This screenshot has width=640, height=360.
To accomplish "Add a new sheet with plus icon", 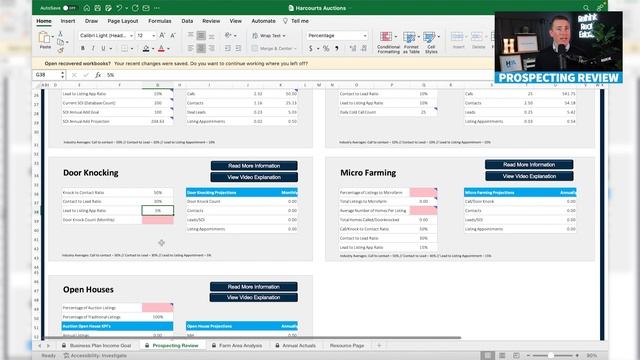I will [x=379, y=346].
